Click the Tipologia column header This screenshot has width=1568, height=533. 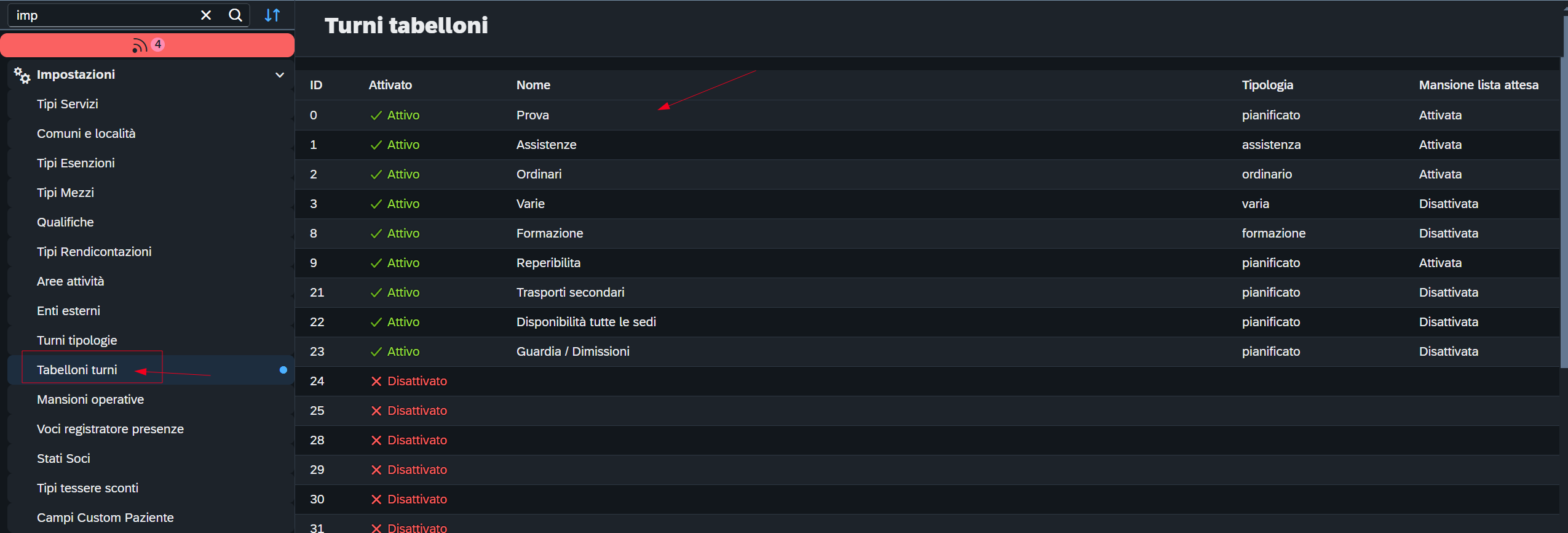(x=1267, y=86)
